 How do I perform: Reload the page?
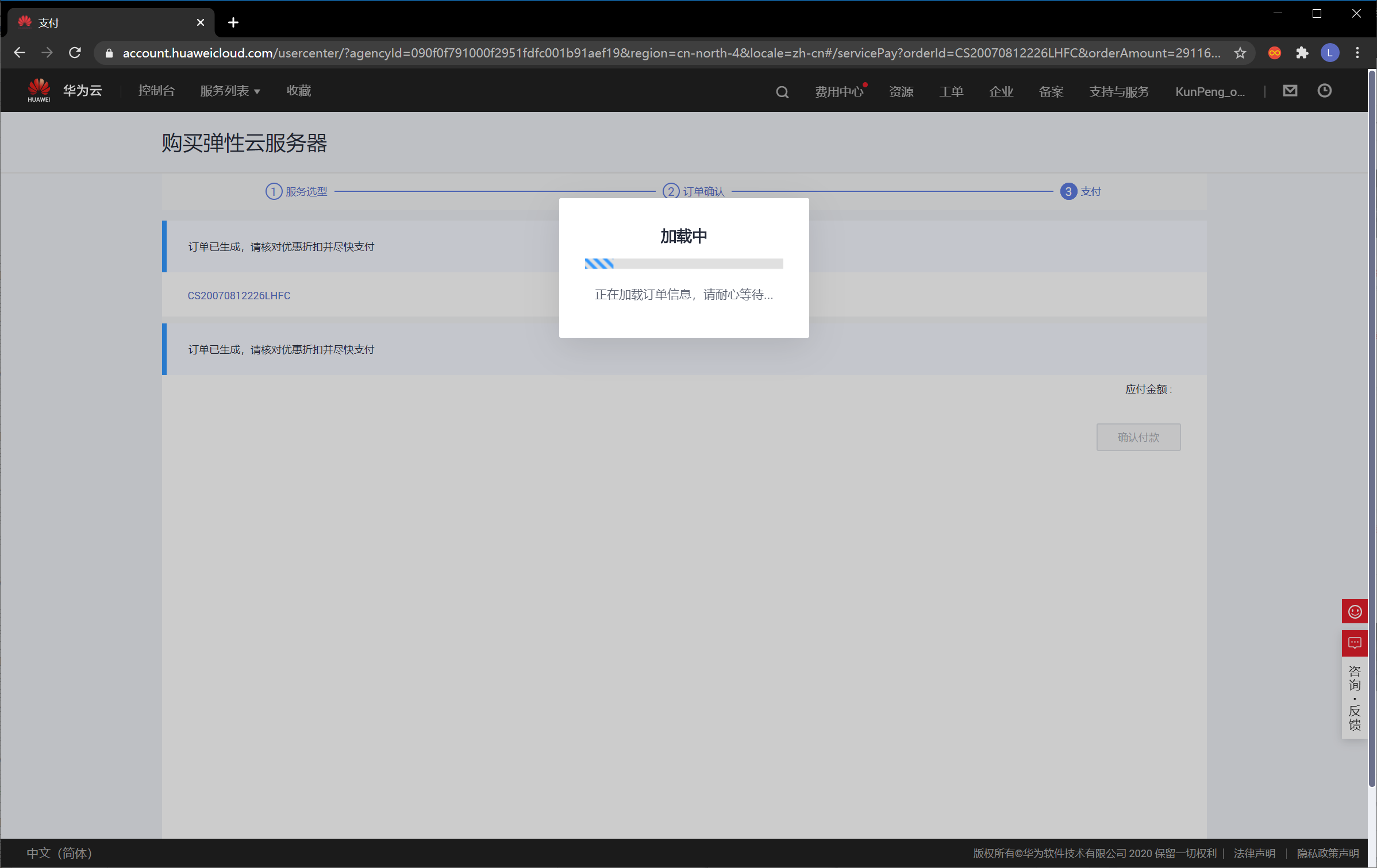[75, 53]
